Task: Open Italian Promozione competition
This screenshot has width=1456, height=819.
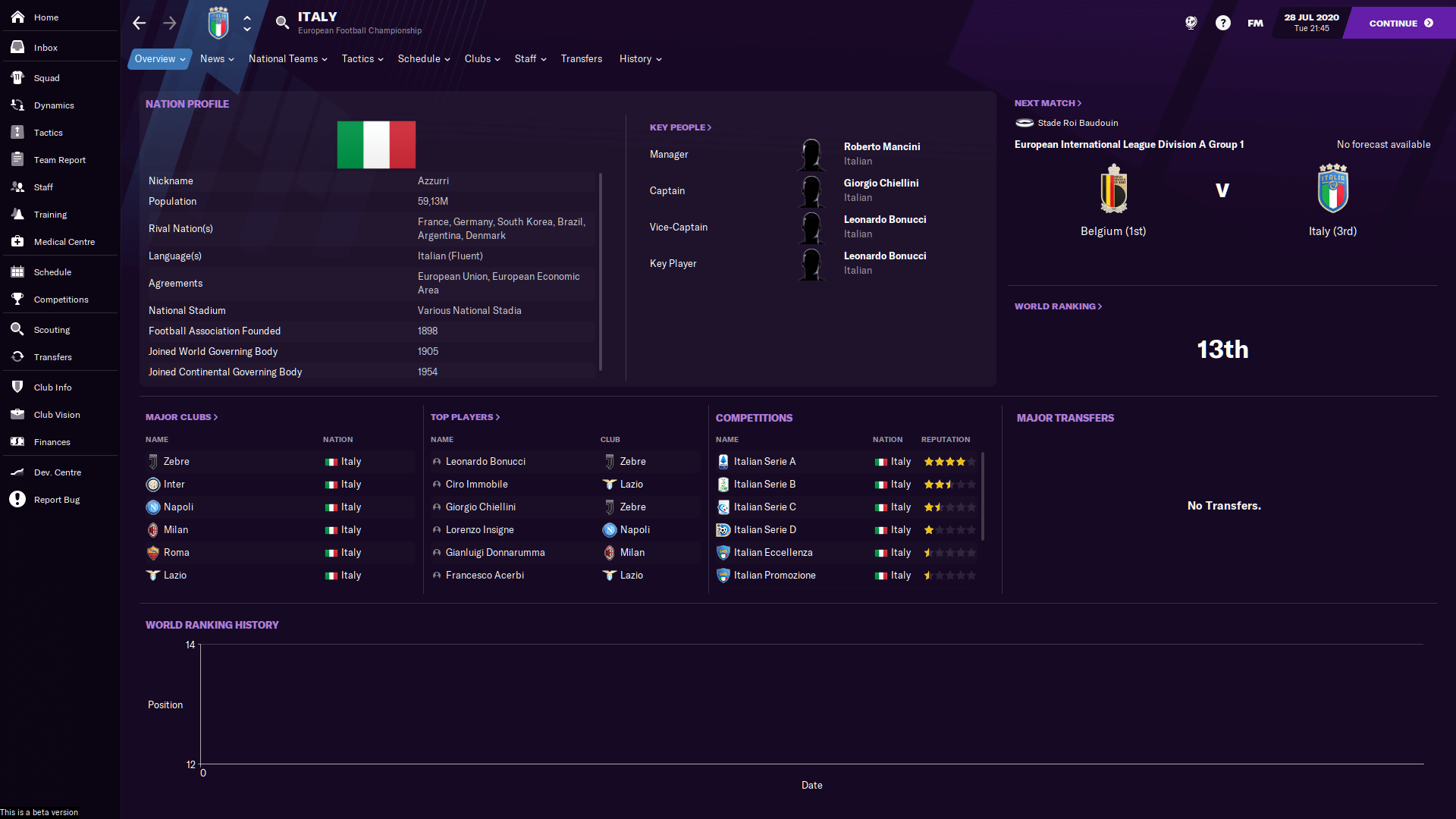Action: pos(775,575)
